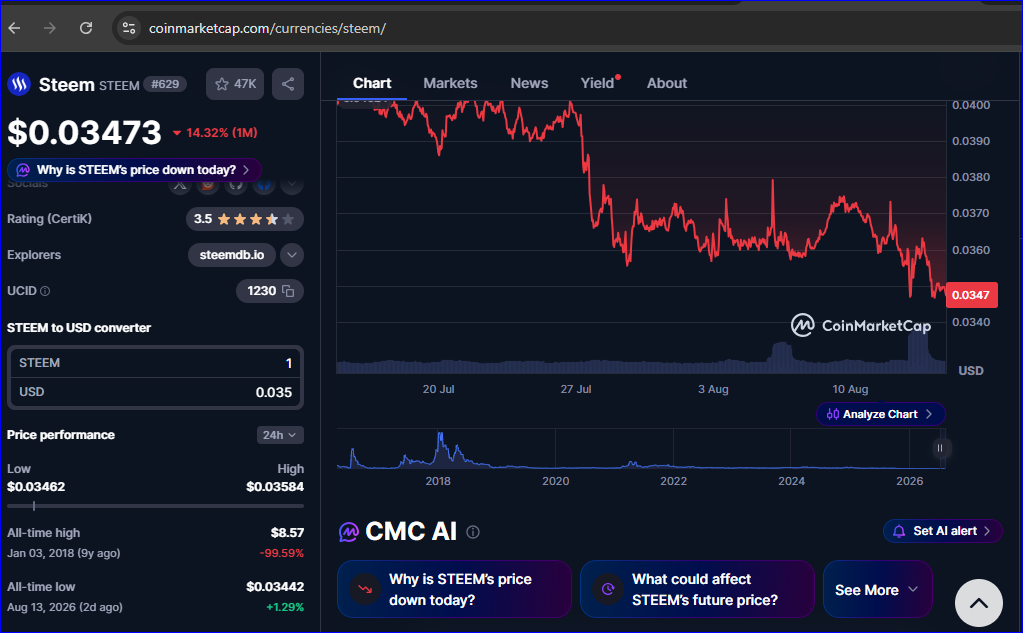This screenshot has height=633, width=1023.
Task: Copy the UCID 1230 with copy icon
Action: (x=288, y=291)
